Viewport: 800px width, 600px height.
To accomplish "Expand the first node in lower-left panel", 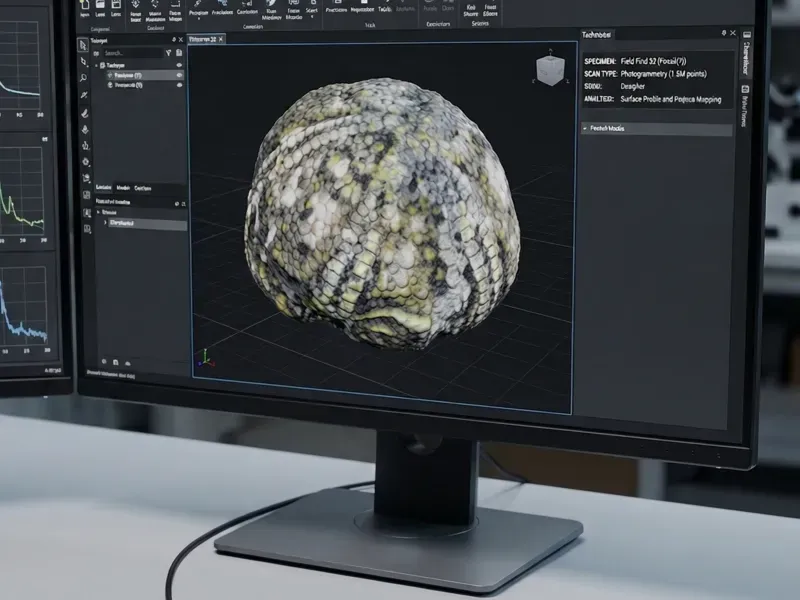I will click(98, 213).
